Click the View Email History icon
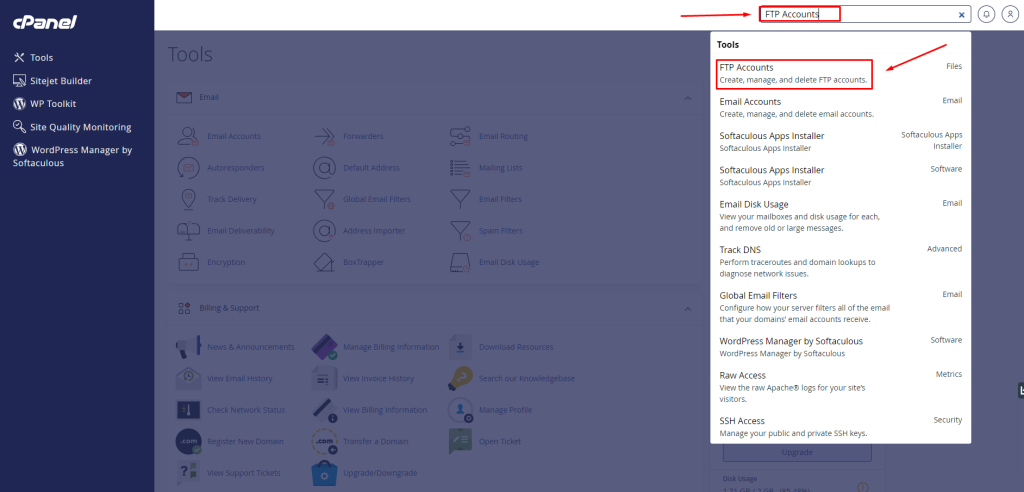Image resolution: width=1024 pixels, height=492 pixels. [188, 378]
